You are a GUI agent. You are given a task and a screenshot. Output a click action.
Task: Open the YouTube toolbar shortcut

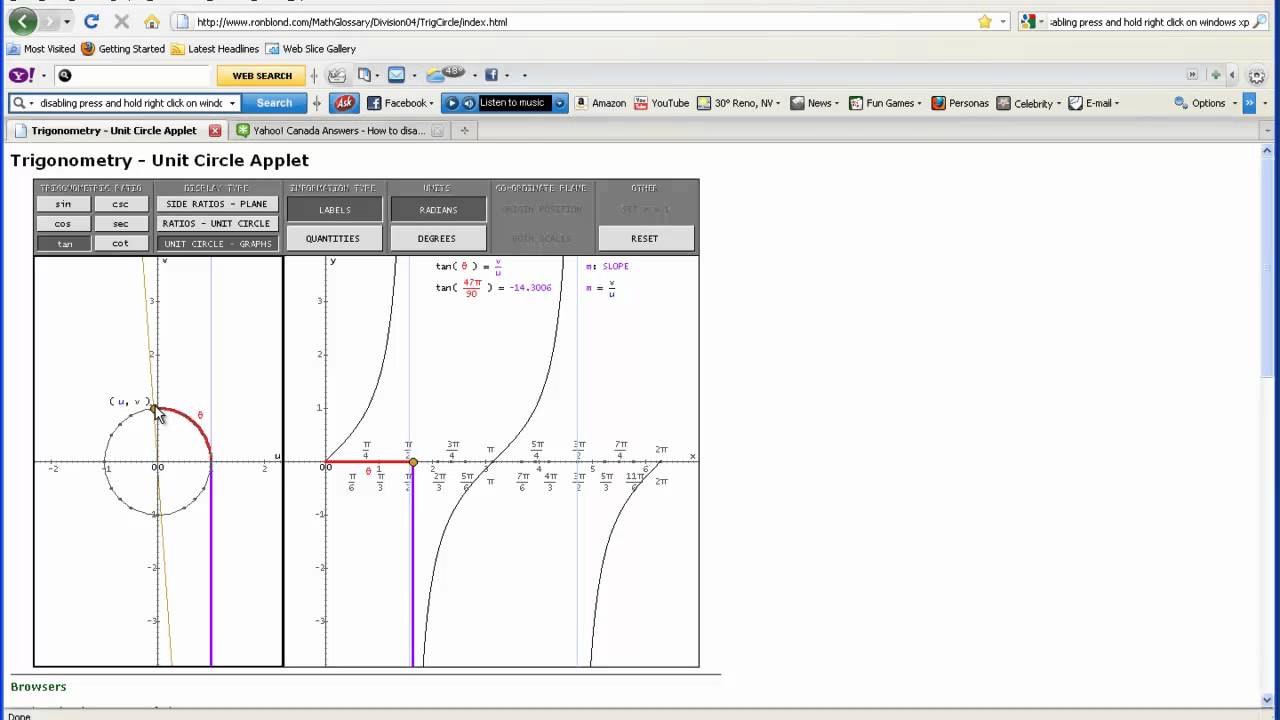coord(662,103)
